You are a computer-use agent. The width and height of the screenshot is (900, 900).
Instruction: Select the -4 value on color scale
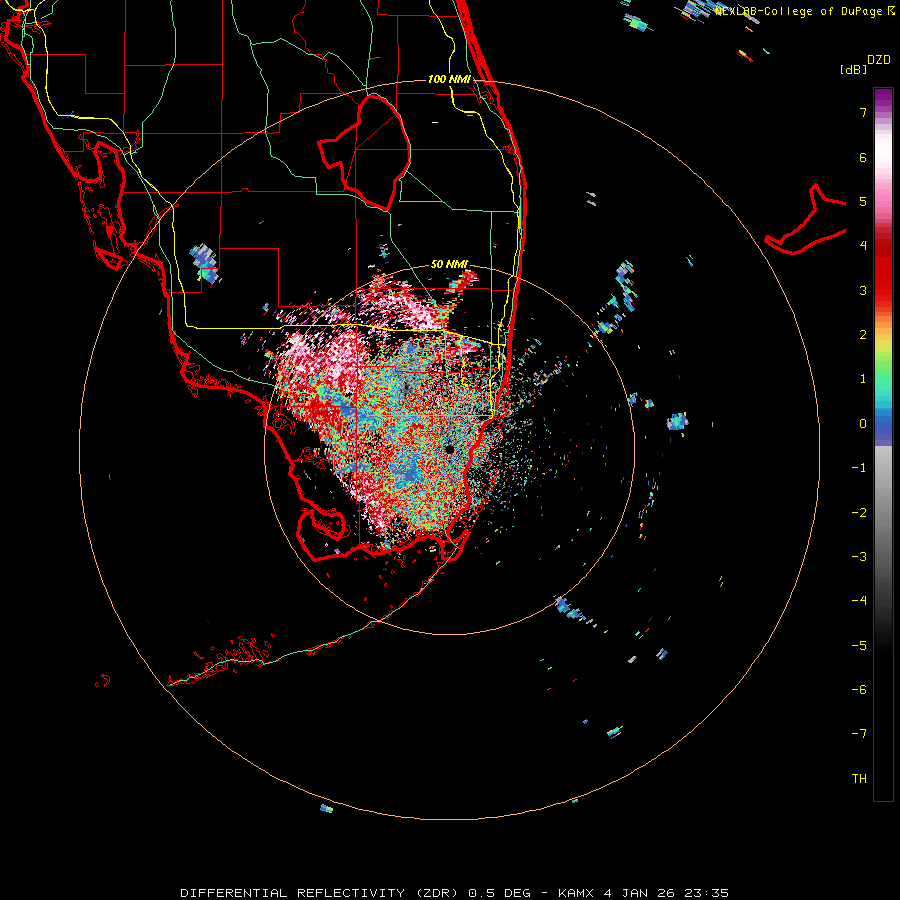coord(859,601)
